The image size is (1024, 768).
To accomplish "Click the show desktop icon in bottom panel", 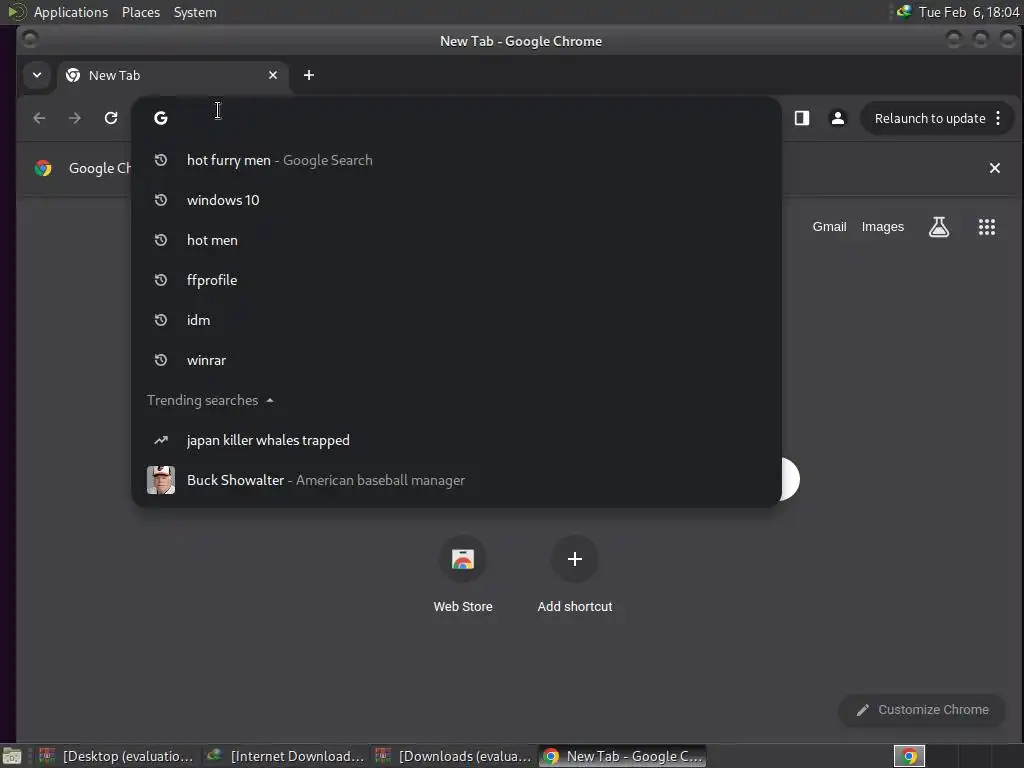I will coord(12,757).
